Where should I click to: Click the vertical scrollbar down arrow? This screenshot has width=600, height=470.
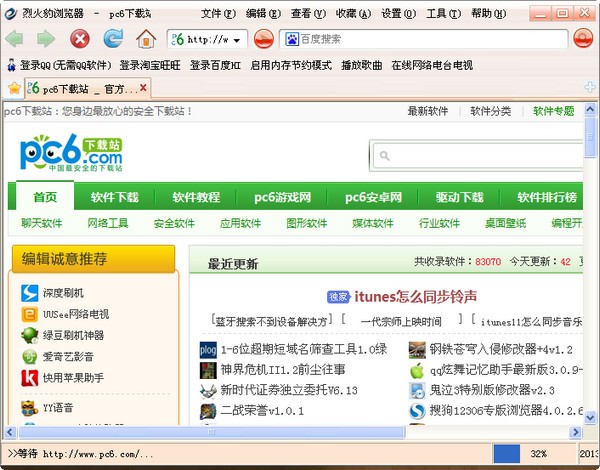590,418
